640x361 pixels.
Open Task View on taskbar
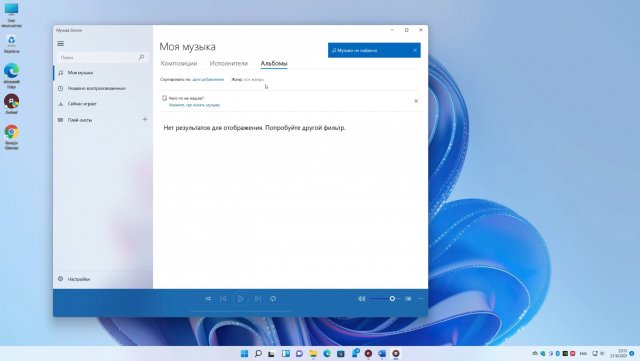[x=271, y=354]
